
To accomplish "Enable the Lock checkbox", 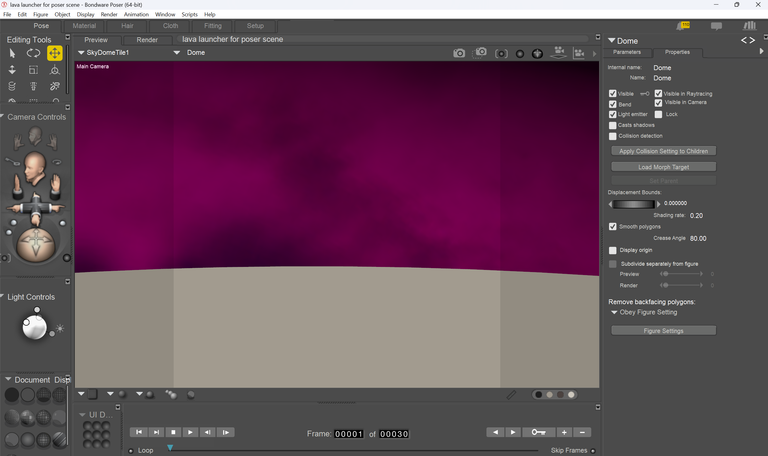I will (x=658, y=114).
